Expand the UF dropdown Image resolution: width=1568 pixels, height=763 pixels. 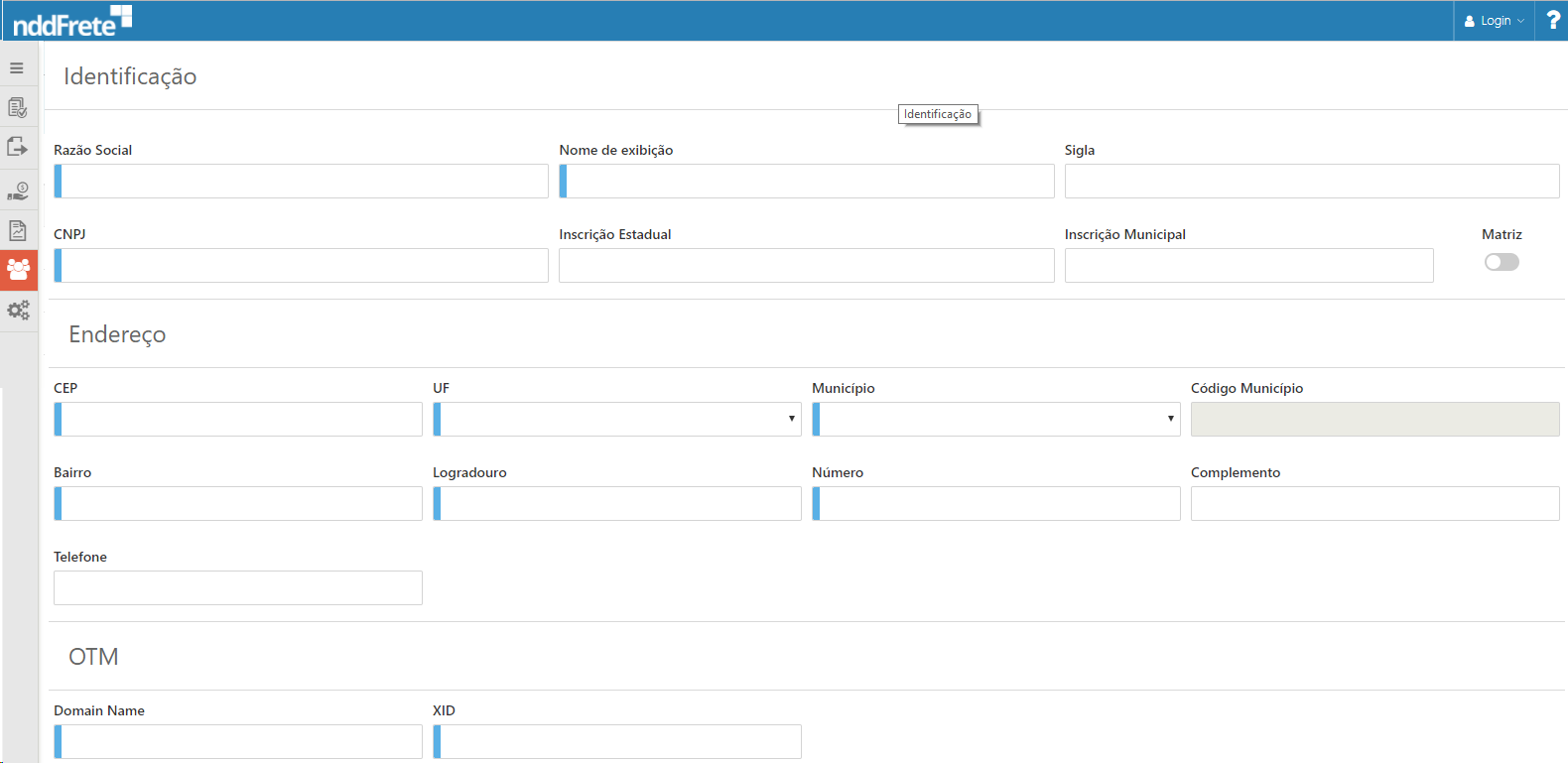click(617, 419)
